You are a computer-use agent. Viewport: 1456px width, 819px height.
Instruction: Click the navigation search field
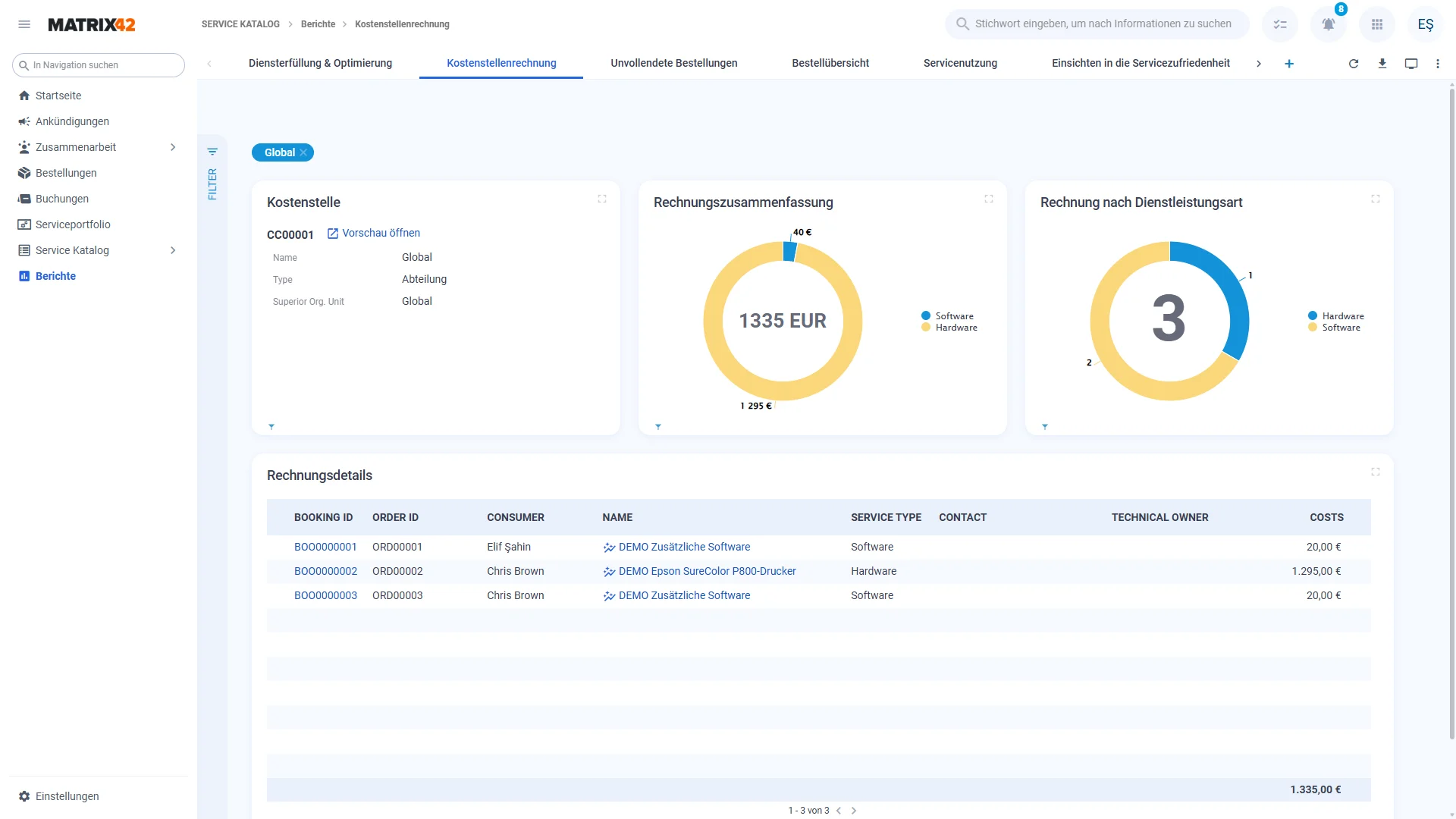[99, 65]
